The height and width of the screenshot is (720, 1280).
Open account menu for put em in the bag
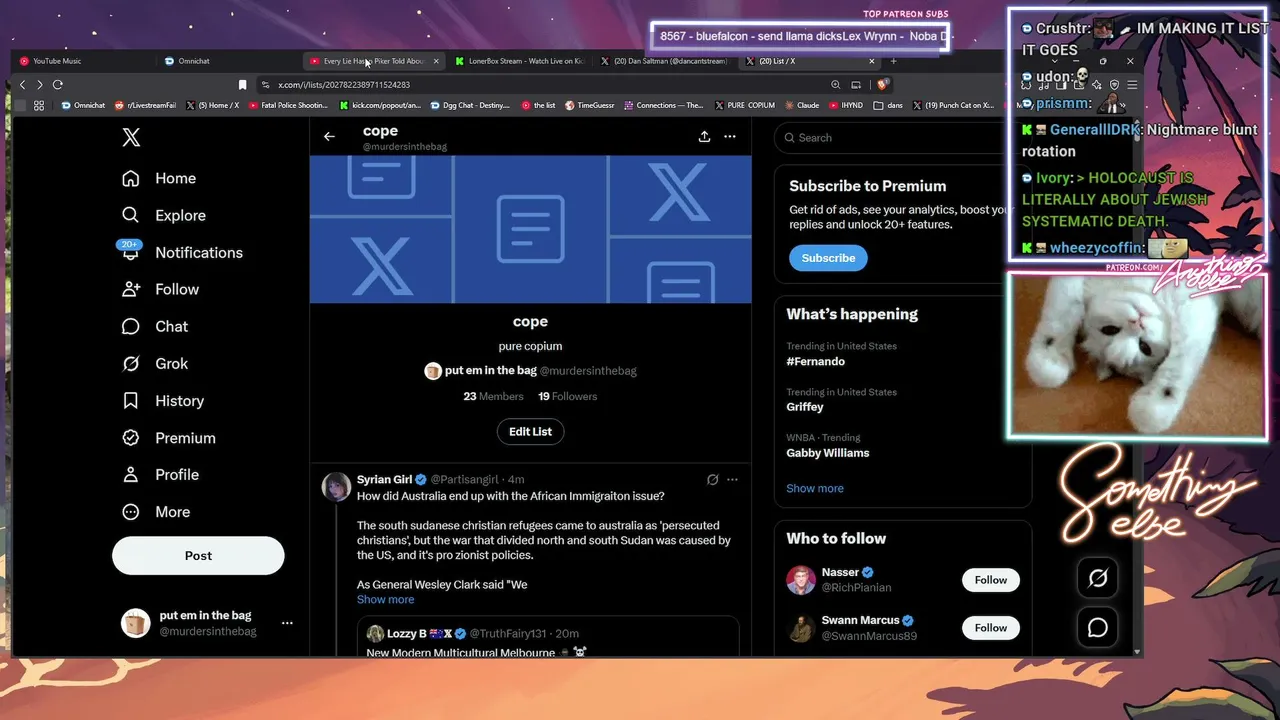287,623
